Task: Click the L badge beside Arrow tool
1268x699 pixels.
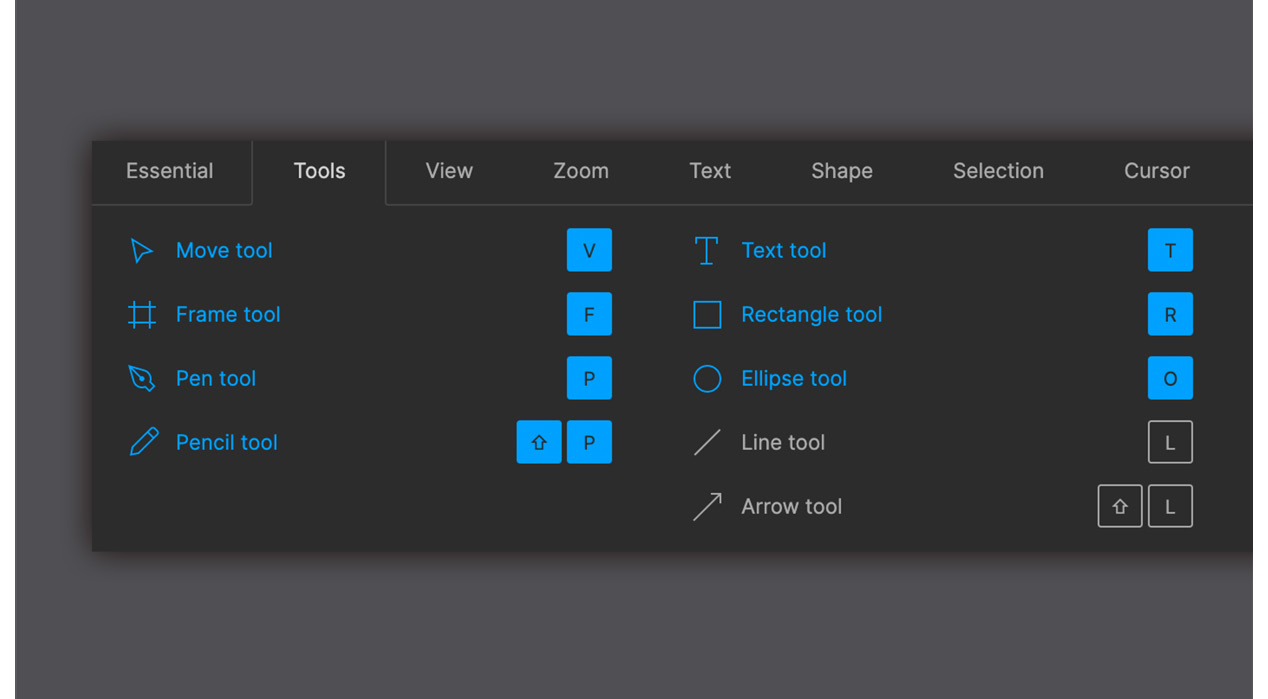Action: click(1170, 506)
